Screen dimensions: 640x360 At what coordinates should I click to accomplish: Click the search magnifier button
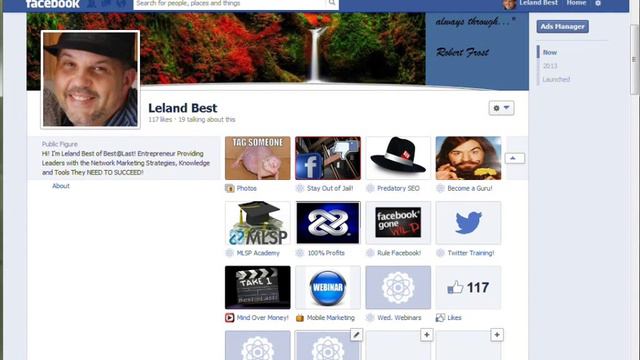click(332, 3)
